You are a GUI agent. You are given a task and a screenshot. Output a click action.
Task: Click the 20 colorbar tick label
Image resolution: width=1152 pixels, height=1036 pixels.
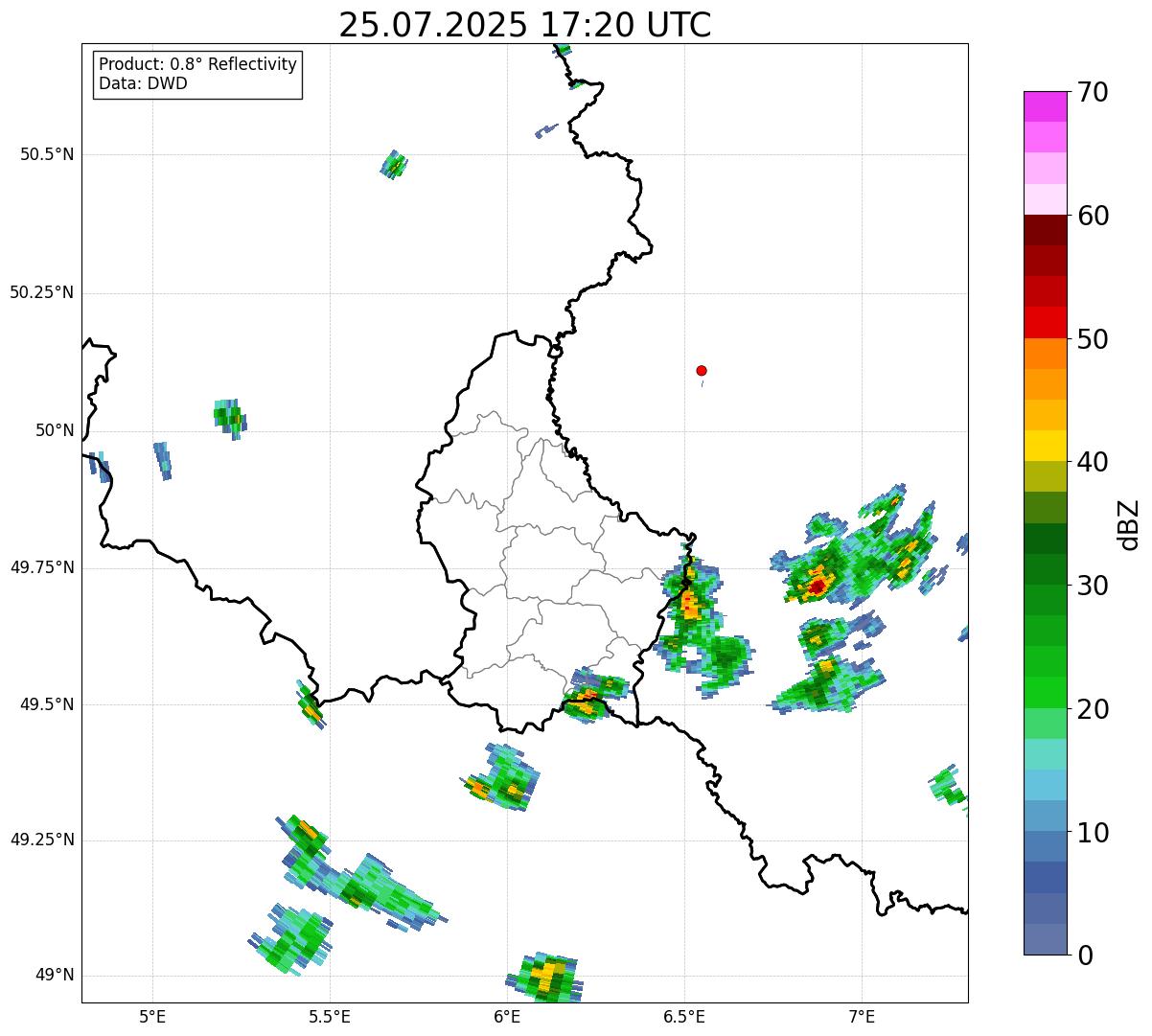1093,709
